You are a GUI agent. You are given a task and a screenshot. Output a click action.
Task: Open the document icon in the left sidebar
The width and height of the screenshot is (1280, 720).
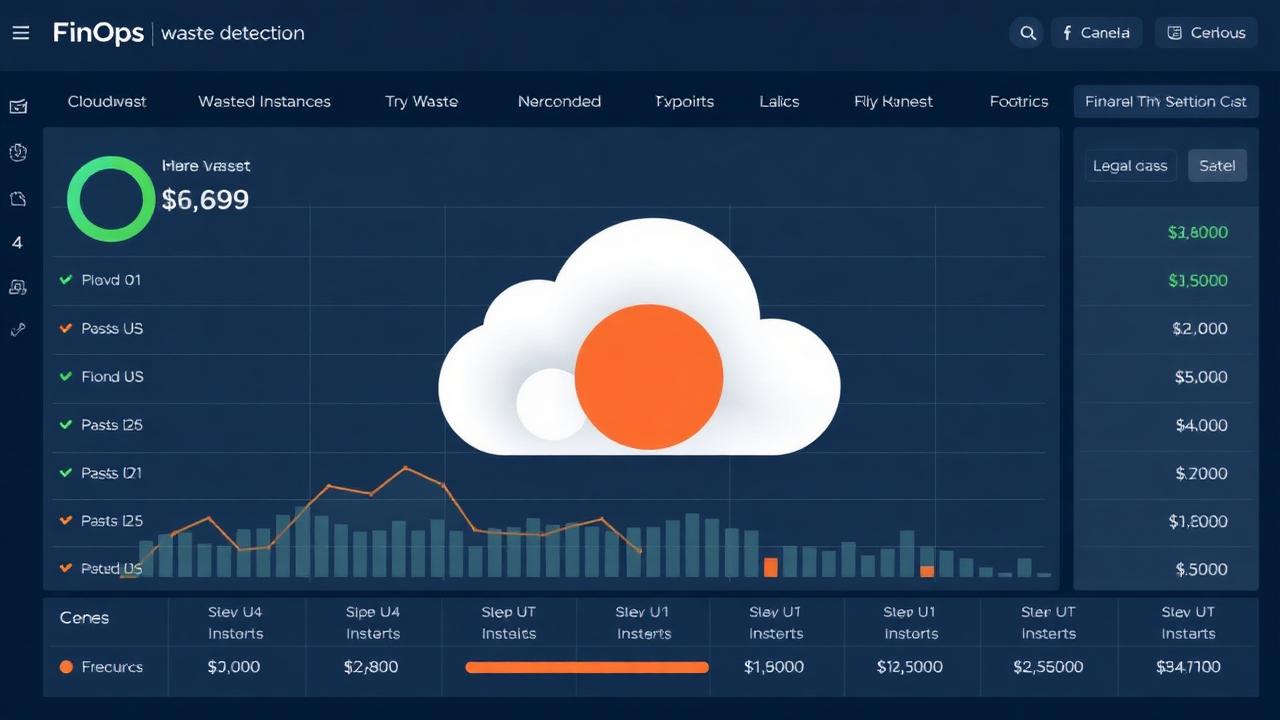pos(19,198)
